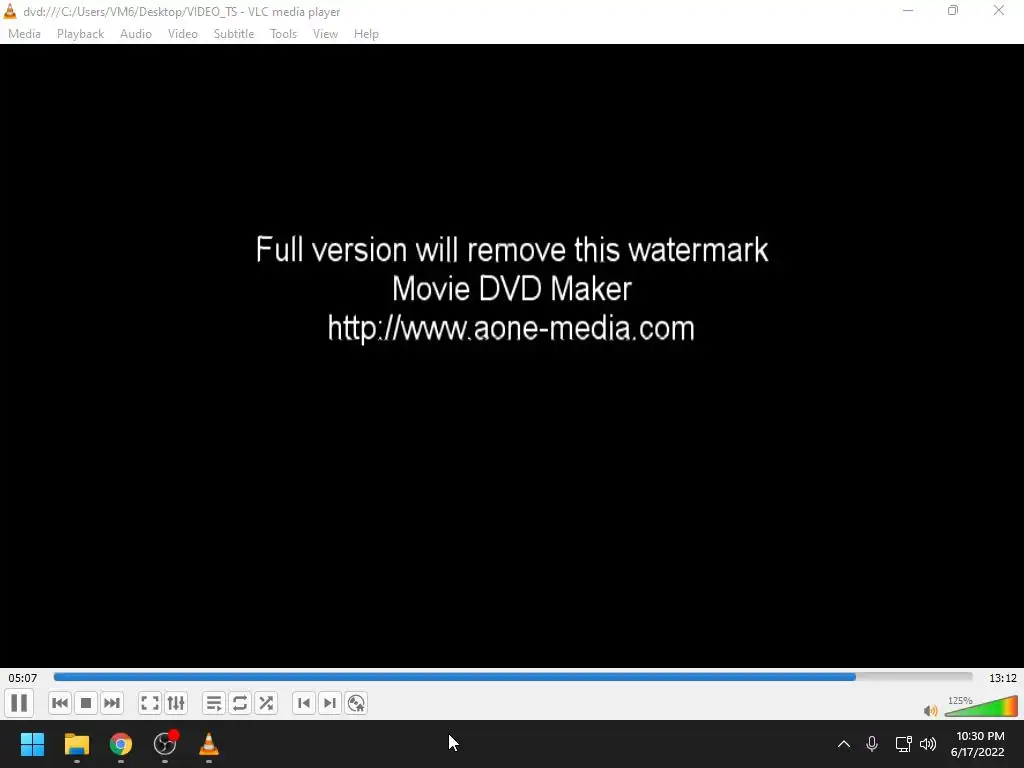1024x768 pixels.
Task: Show extended settings and effects
Action: coord(176,703)
